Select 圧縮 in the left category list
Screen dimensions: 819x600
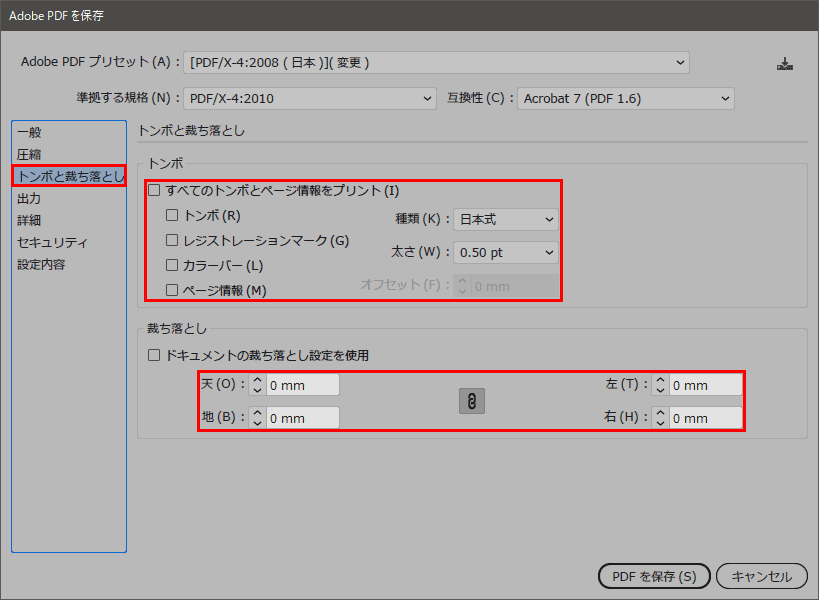tap(30, 154)
